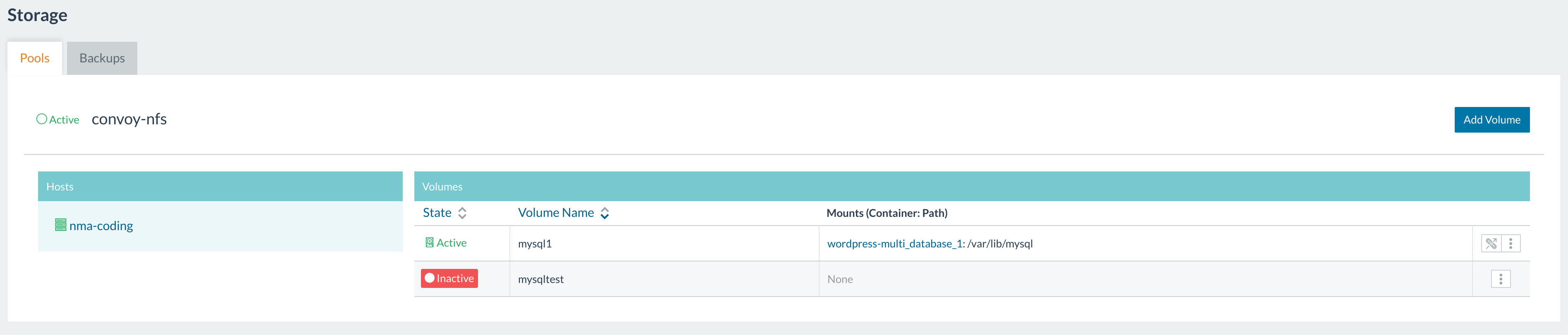
Task: Sort volumes by State column header
Action: [x=437, y=213]
